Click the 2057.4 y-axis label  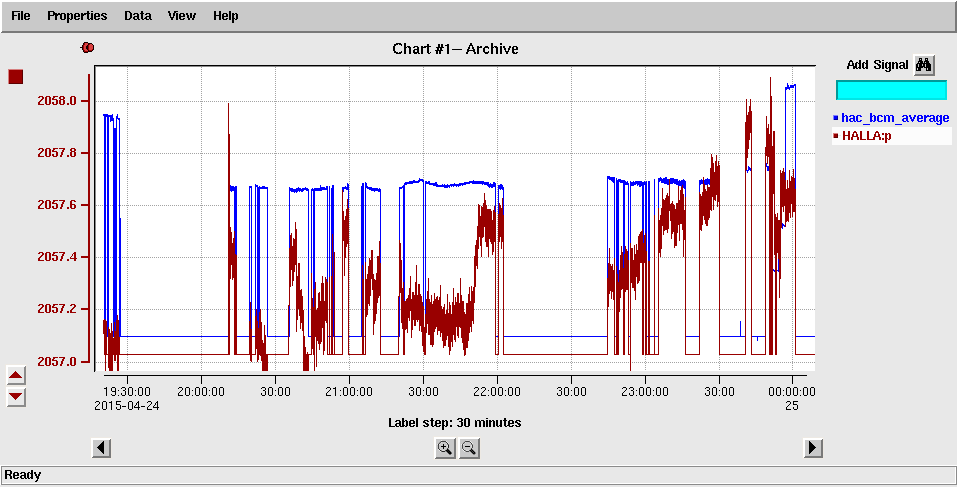55,258
